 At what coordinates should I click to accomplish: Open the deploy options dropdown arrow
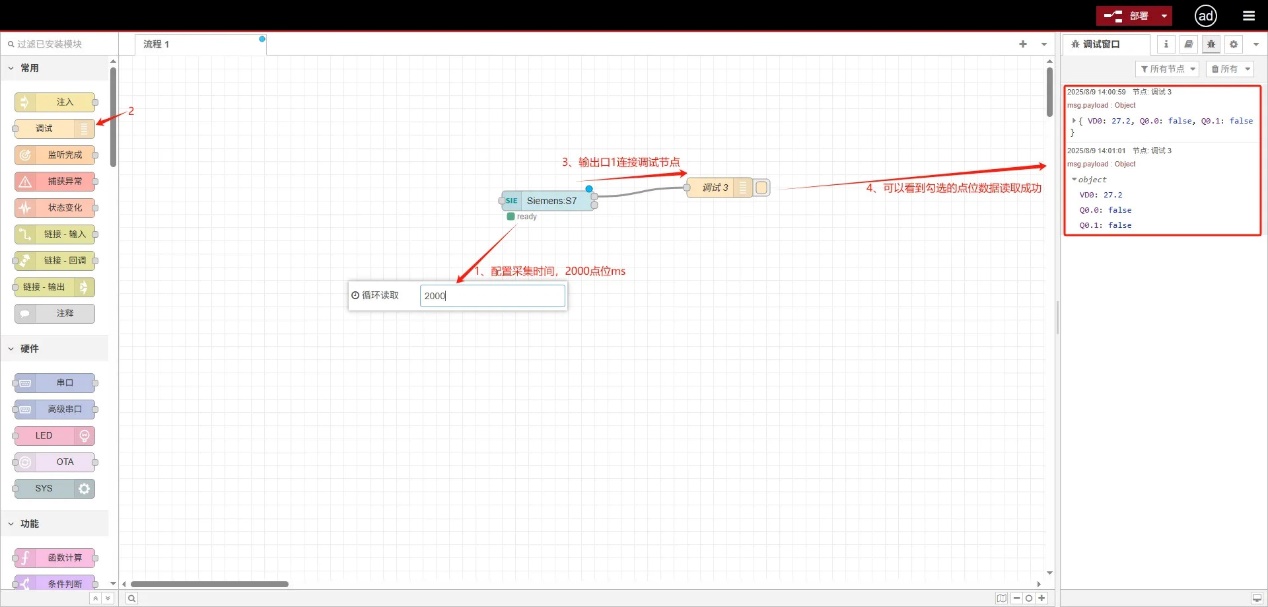(x=1164, y=16)
